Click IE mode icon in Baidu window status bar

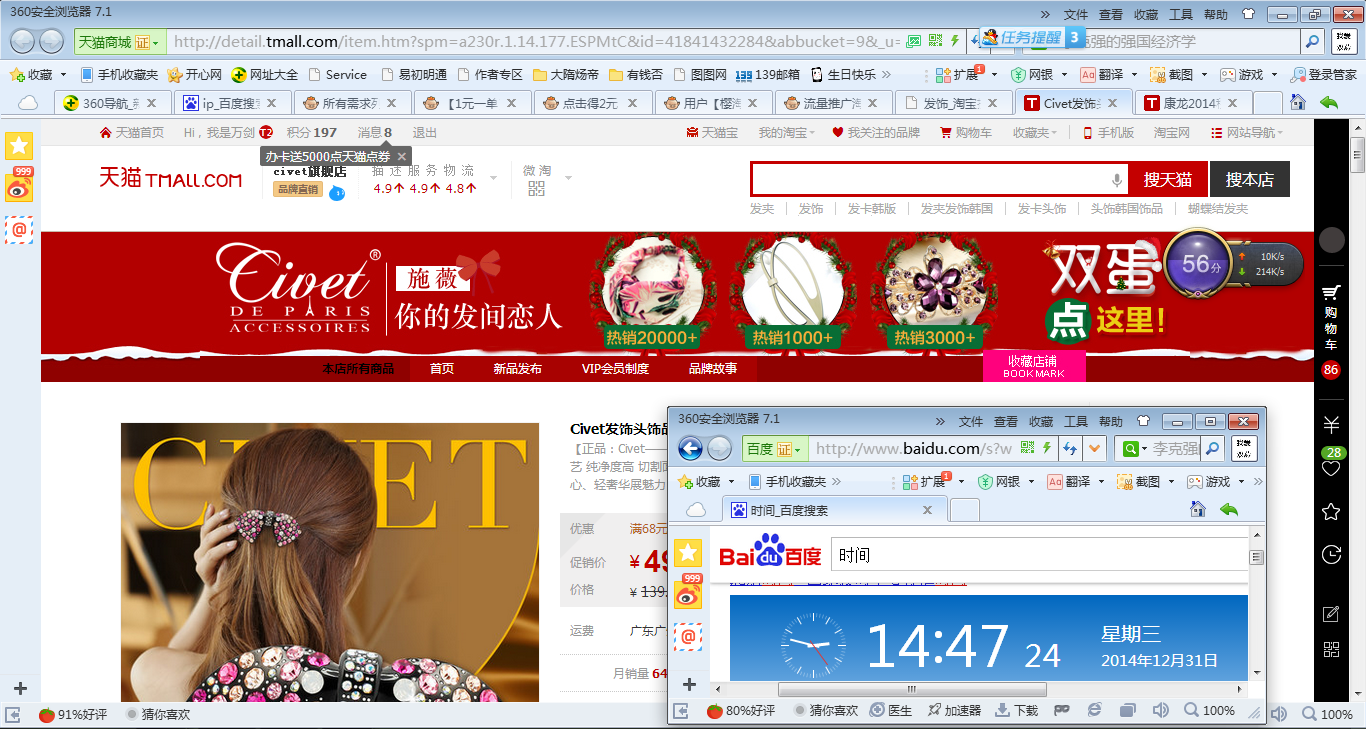1094,710
